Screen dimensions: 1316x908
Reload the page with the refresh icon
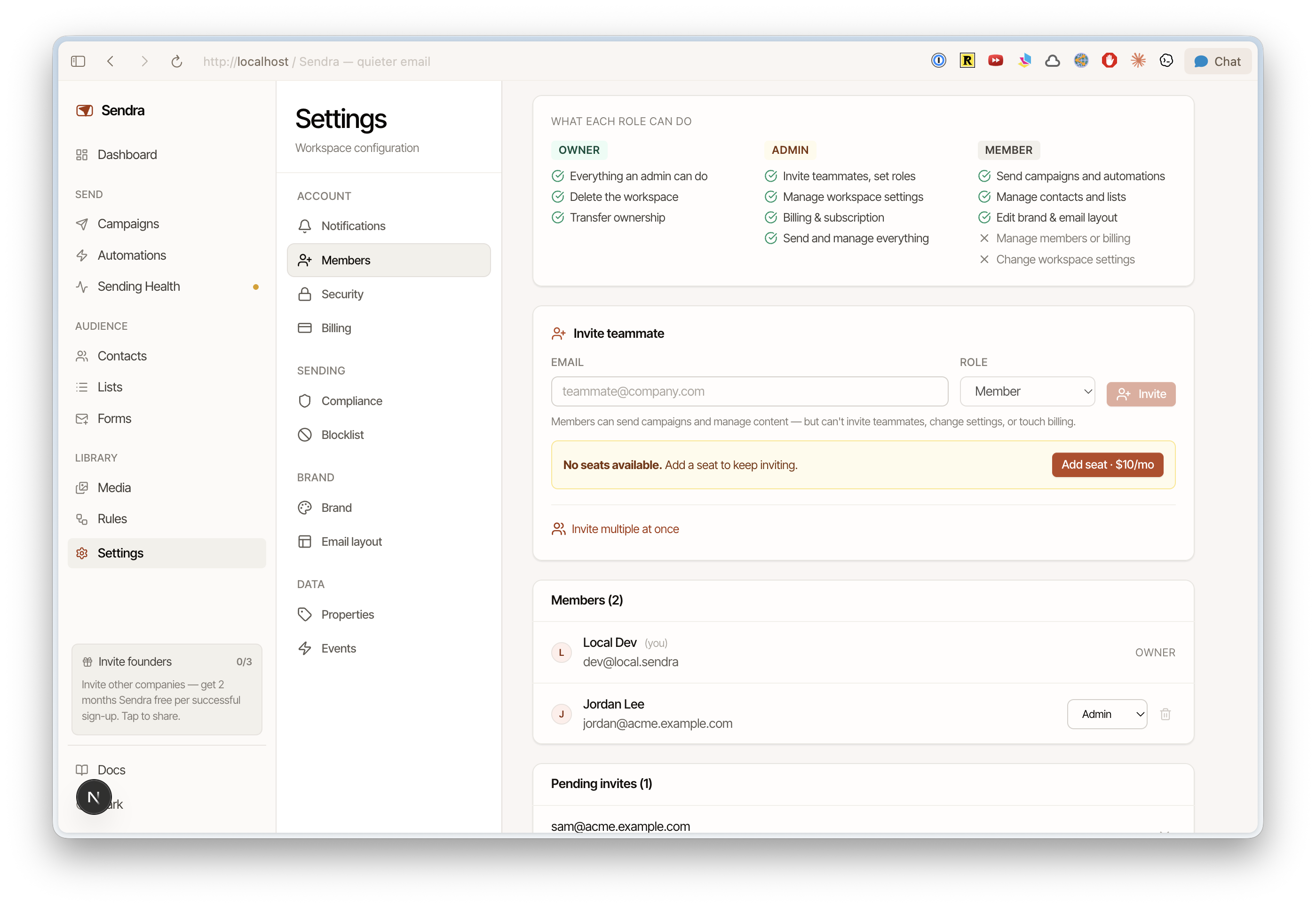[x=177, y=62]
